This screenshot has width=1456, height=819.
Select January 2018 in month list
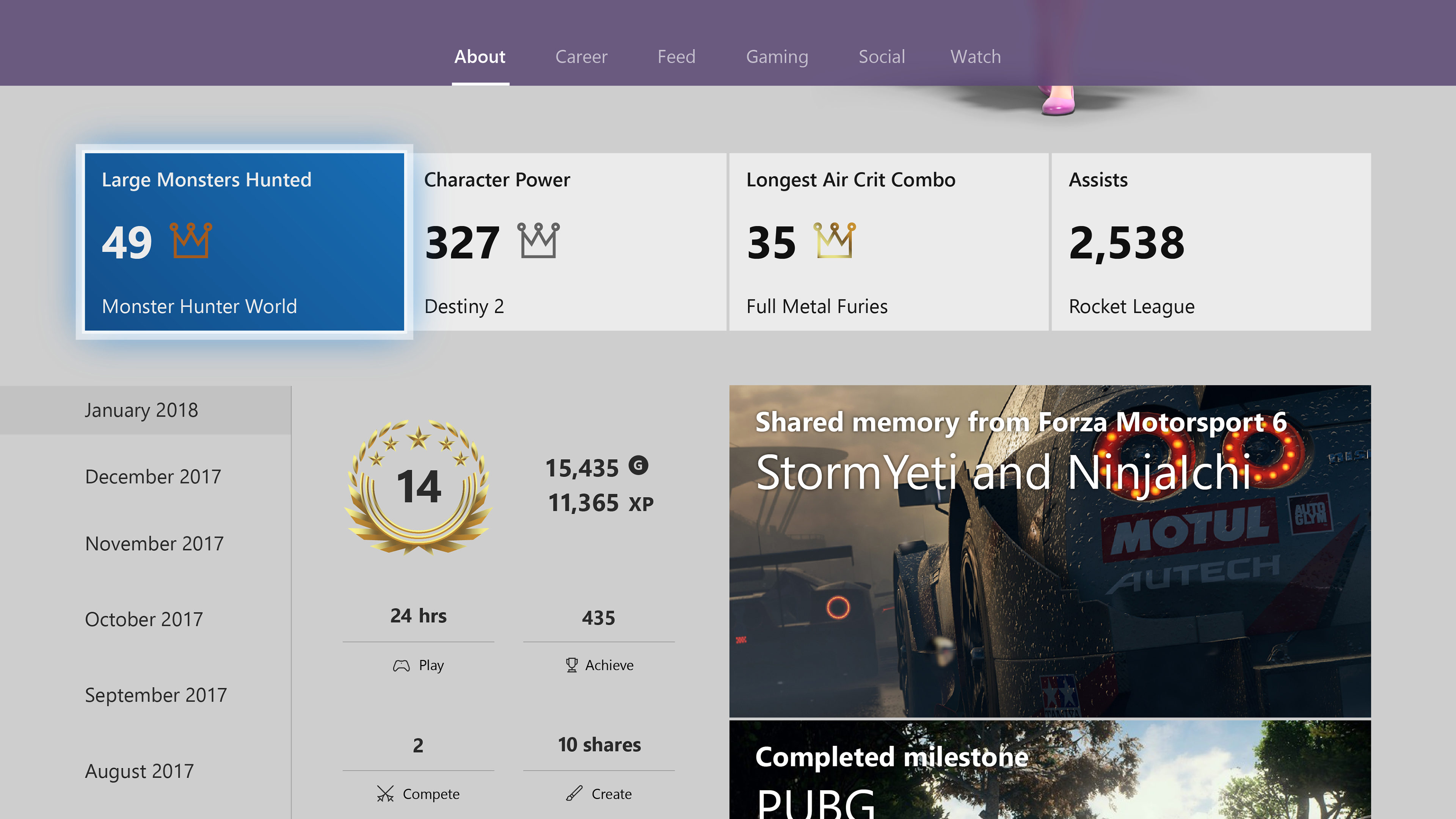(145, 410)
